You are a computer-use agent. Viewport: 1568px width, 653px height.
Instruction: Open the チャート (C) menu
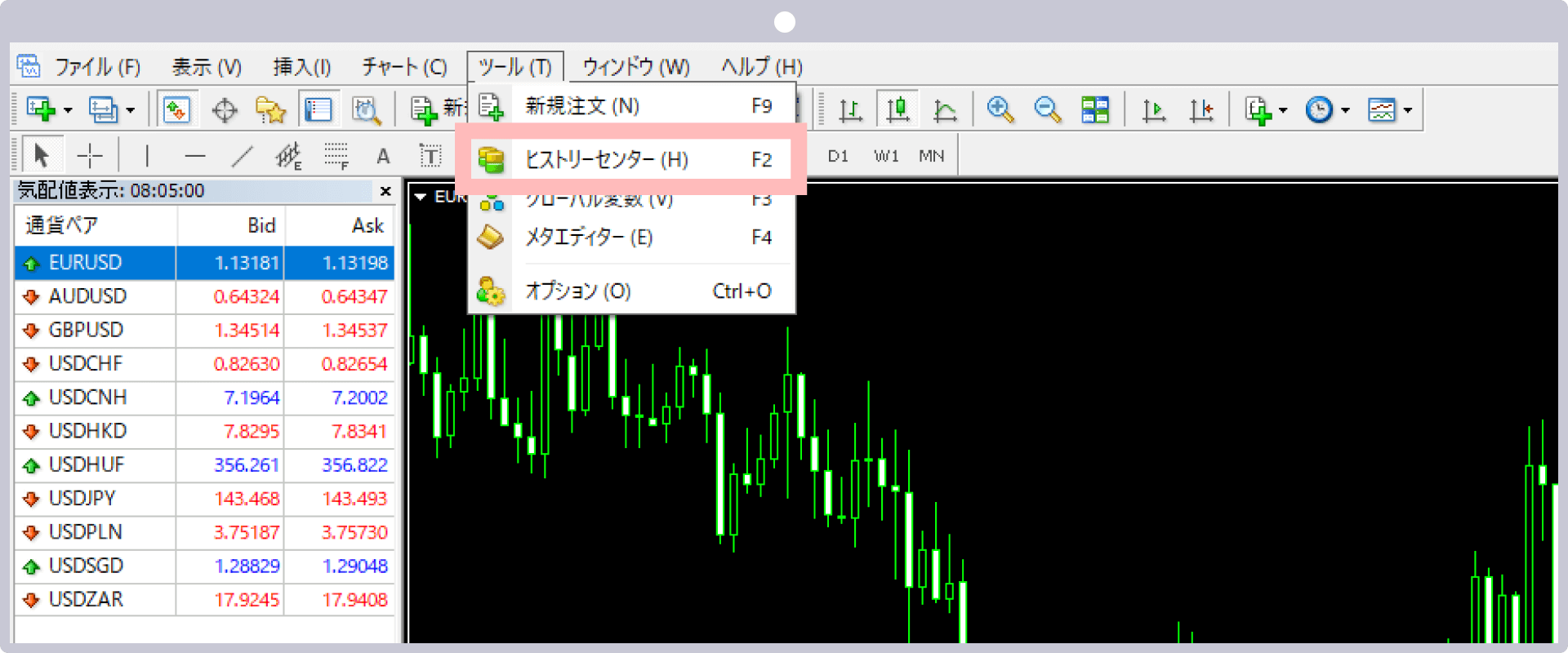click(405, 67)
